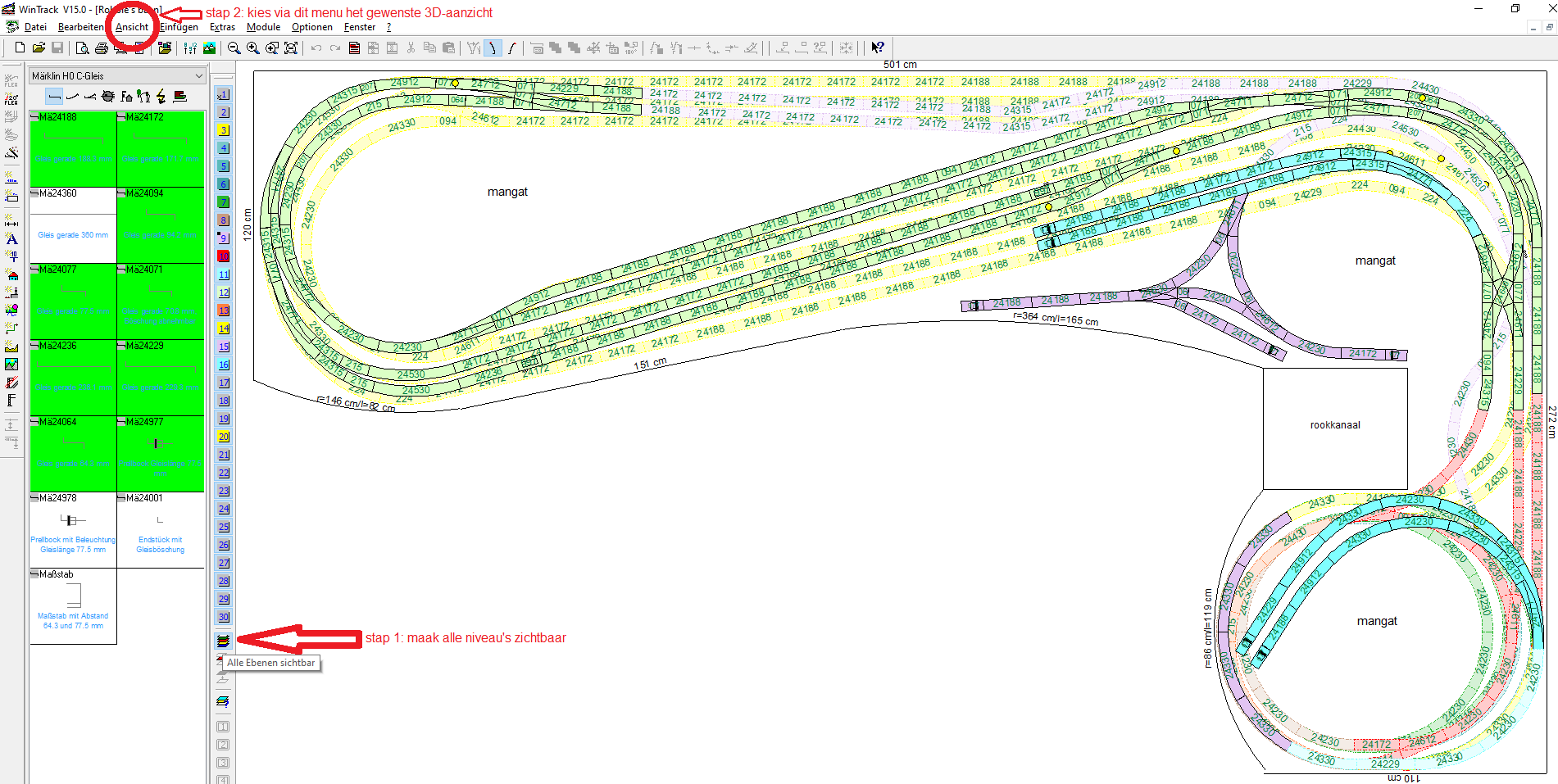Click the Print preview toolbar icon
This screenshot has height=784, width=1558.
[83, 48]
